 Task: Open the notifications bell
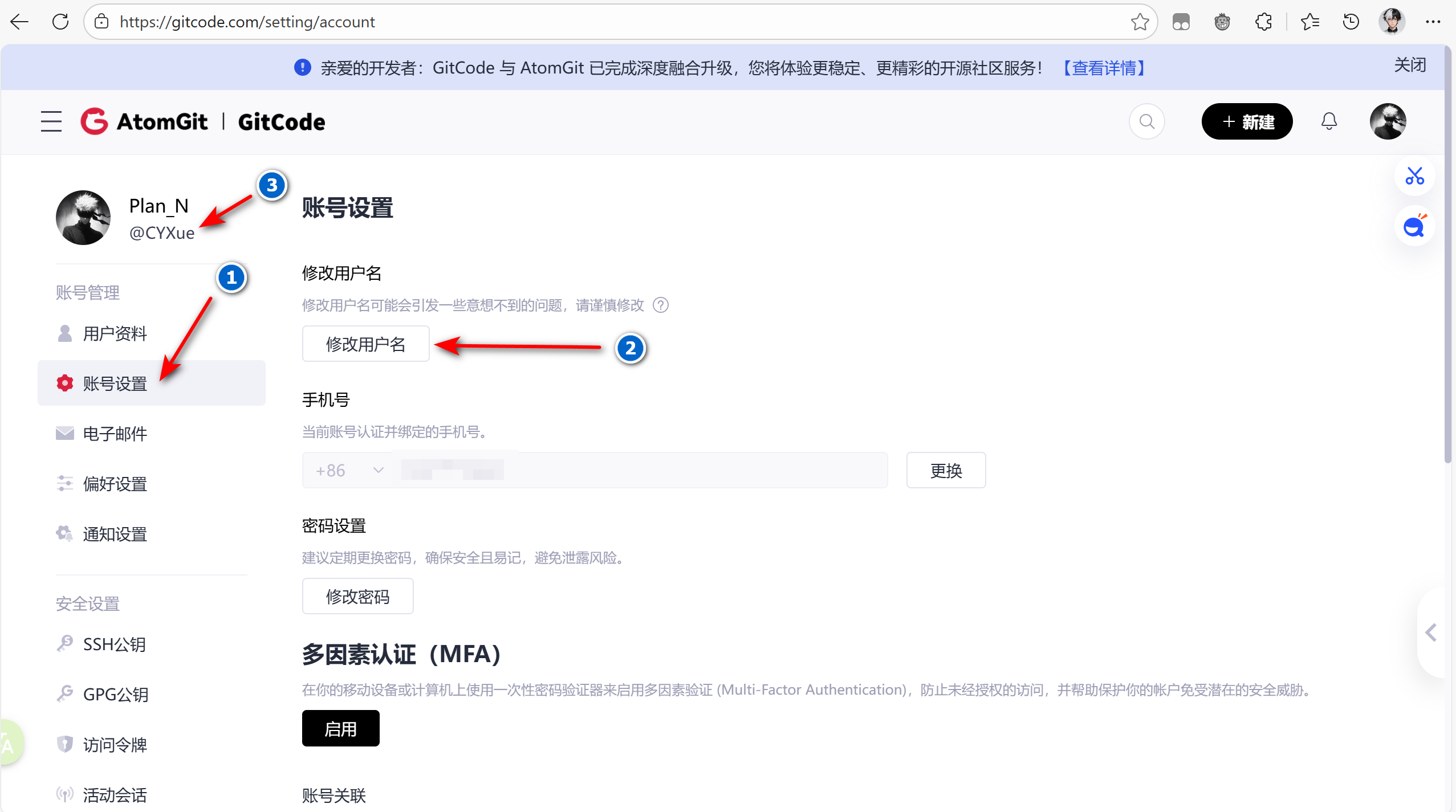(1329, 121)
